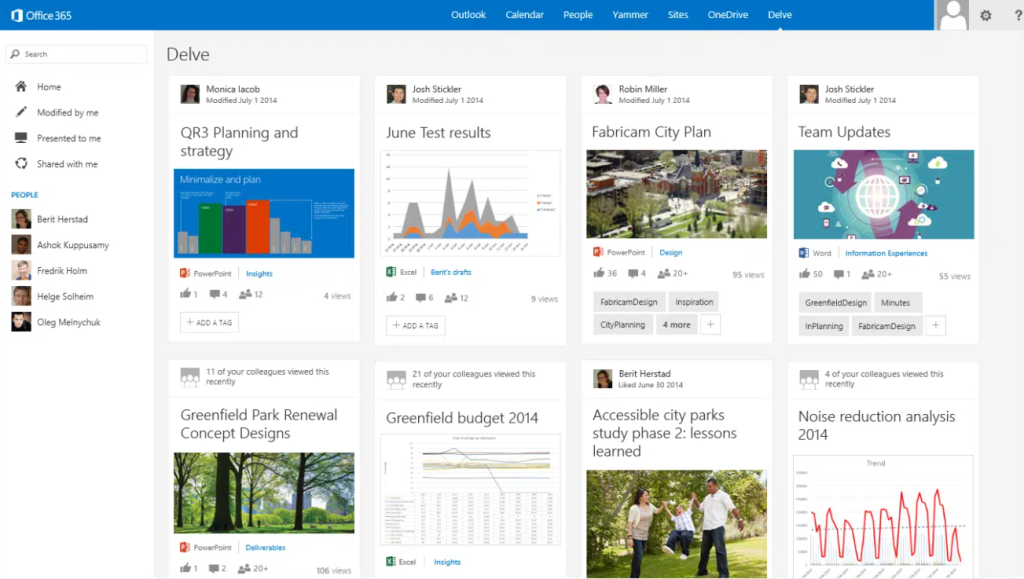Open the Greenfield Park Renewal thumbnail image
Viewport: 1024px width, 579px height.
pos(264,492)
